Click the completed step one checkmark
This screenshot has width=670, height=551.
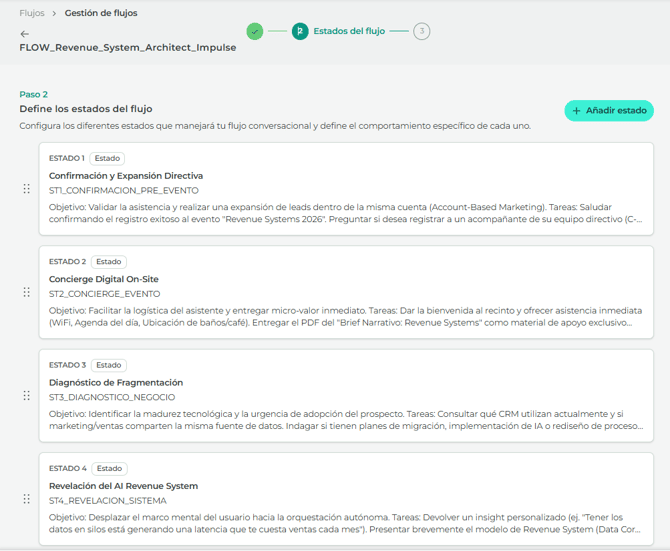click(255, 32)
